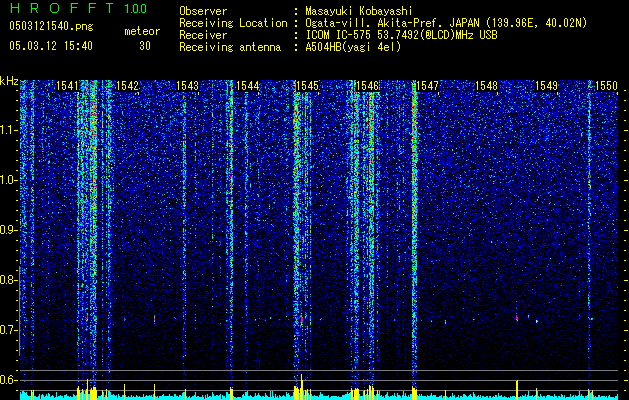Click the 1543 time marker
Image resolution: width=629 pixels, height=400 pixels.
(187, 86)
